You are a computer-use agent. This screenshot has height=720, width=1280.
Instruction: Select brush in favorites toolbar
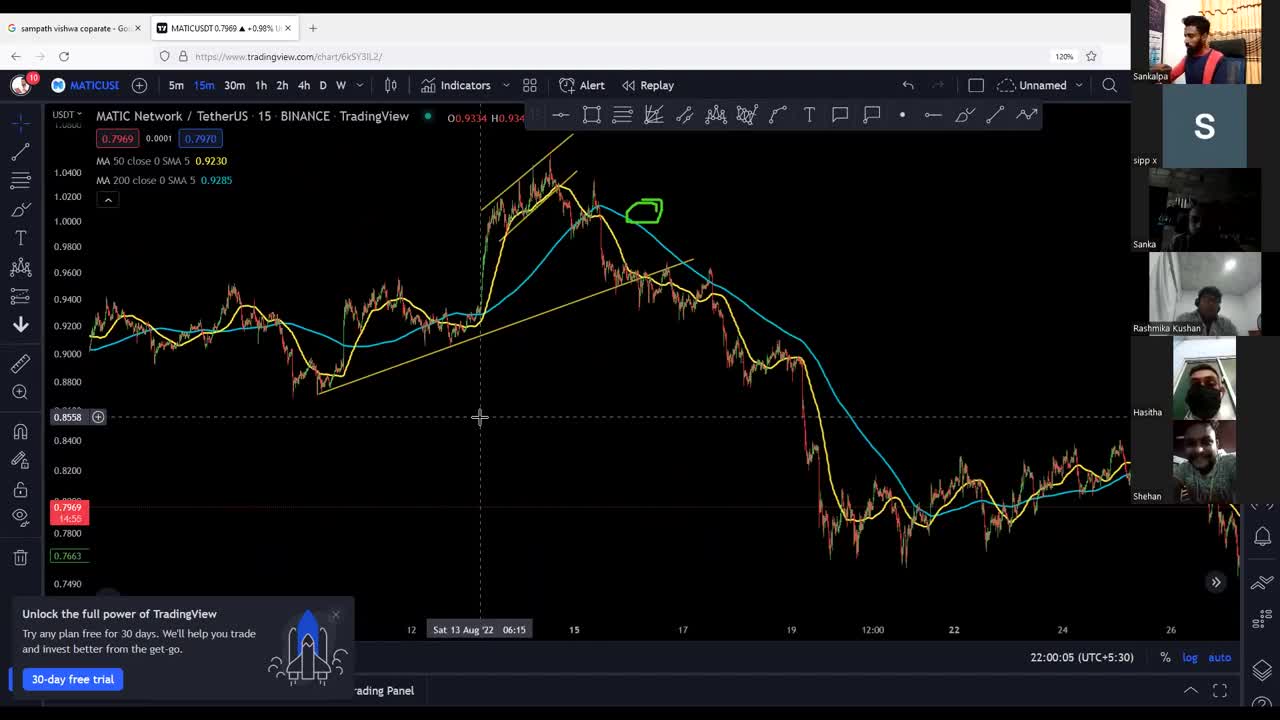click(964, 115)
